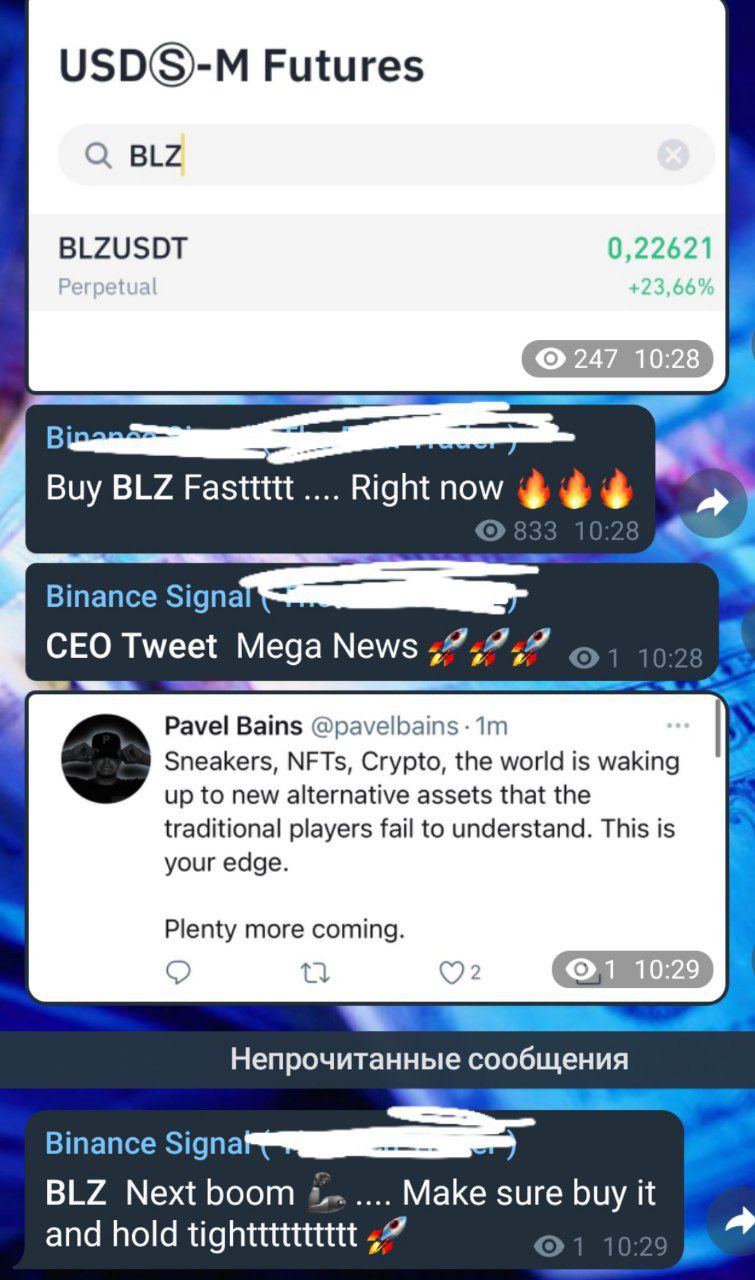This screenshot has height=1280, width=755.
Task: Tap the 247 views eye on futures image
Action: [550, 359]
